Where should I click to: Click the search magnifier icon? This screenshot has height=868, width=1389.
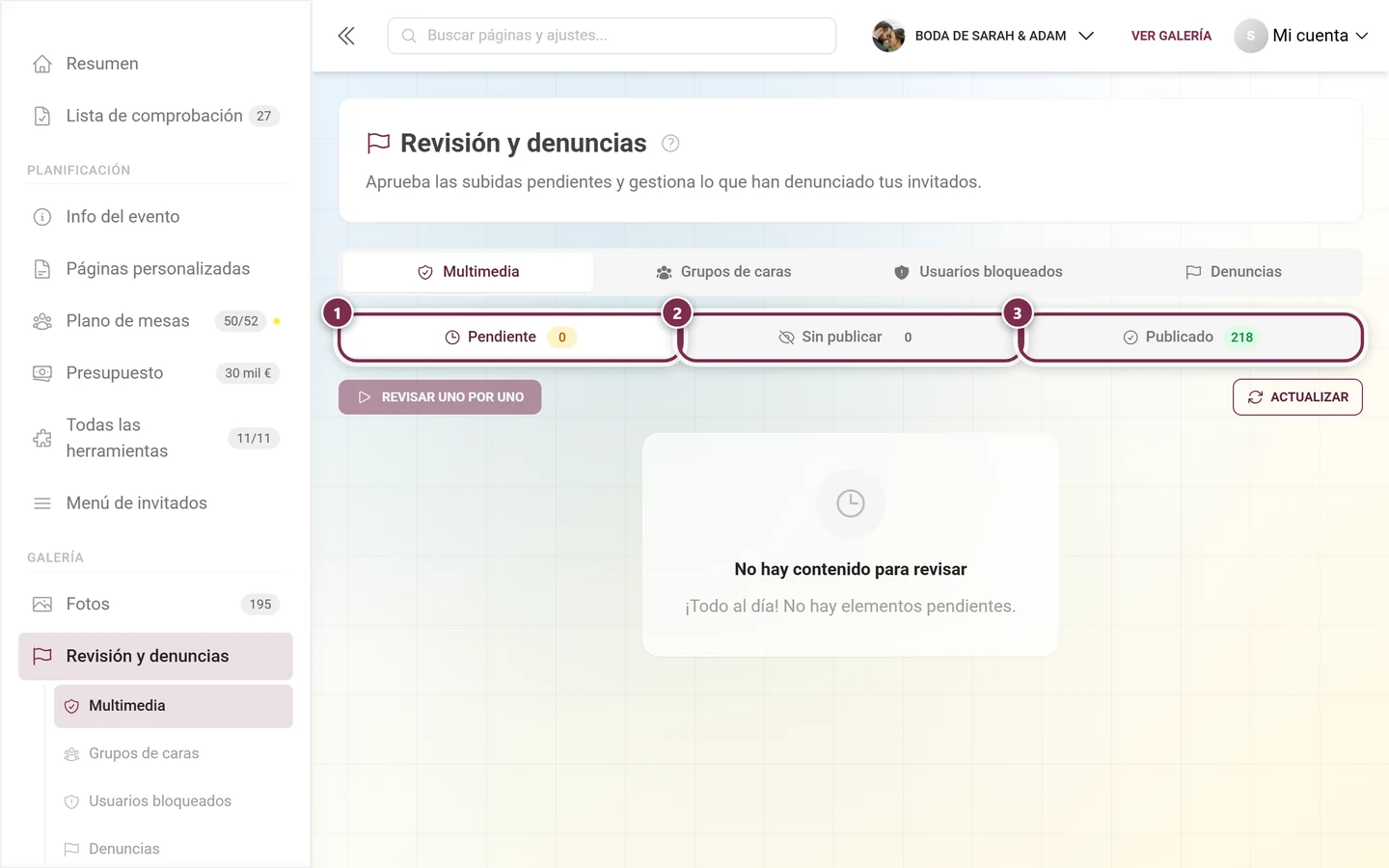point(409,36)
